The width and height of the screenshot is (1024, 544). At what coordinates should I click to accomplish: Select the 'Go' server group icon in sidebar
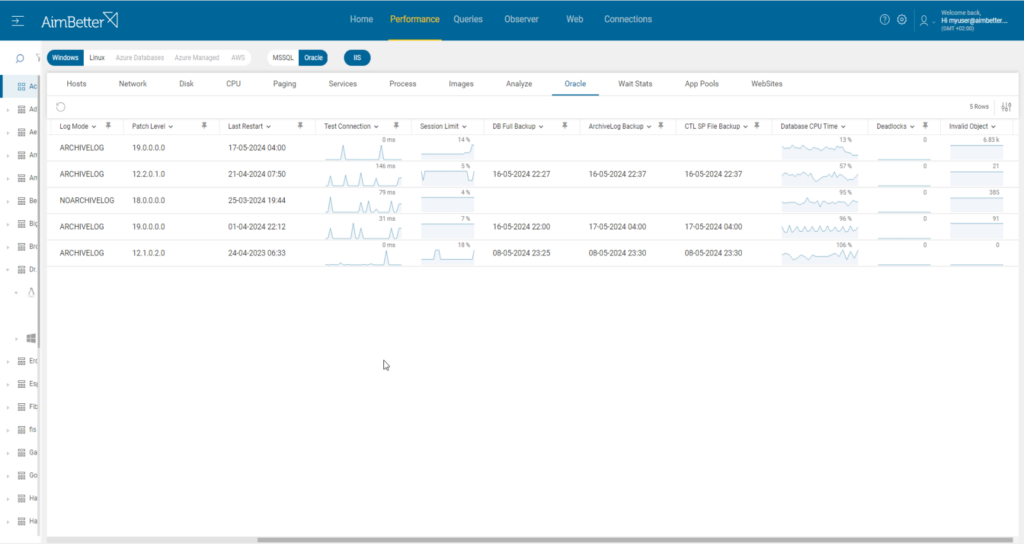(x=22, y=475)
